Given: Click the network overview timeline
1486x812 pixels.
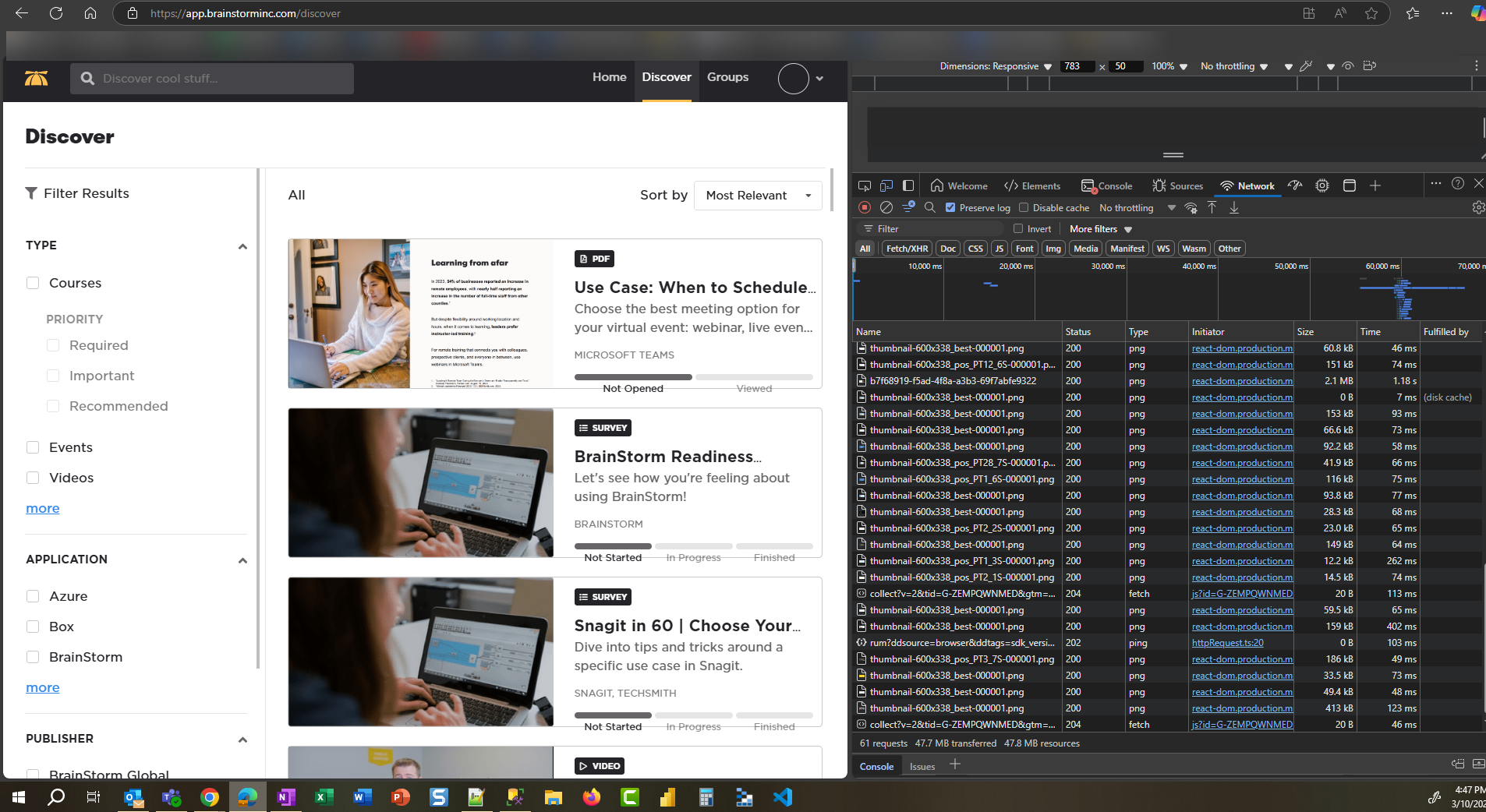Looking at the screenshot, I should [1169, 289].
